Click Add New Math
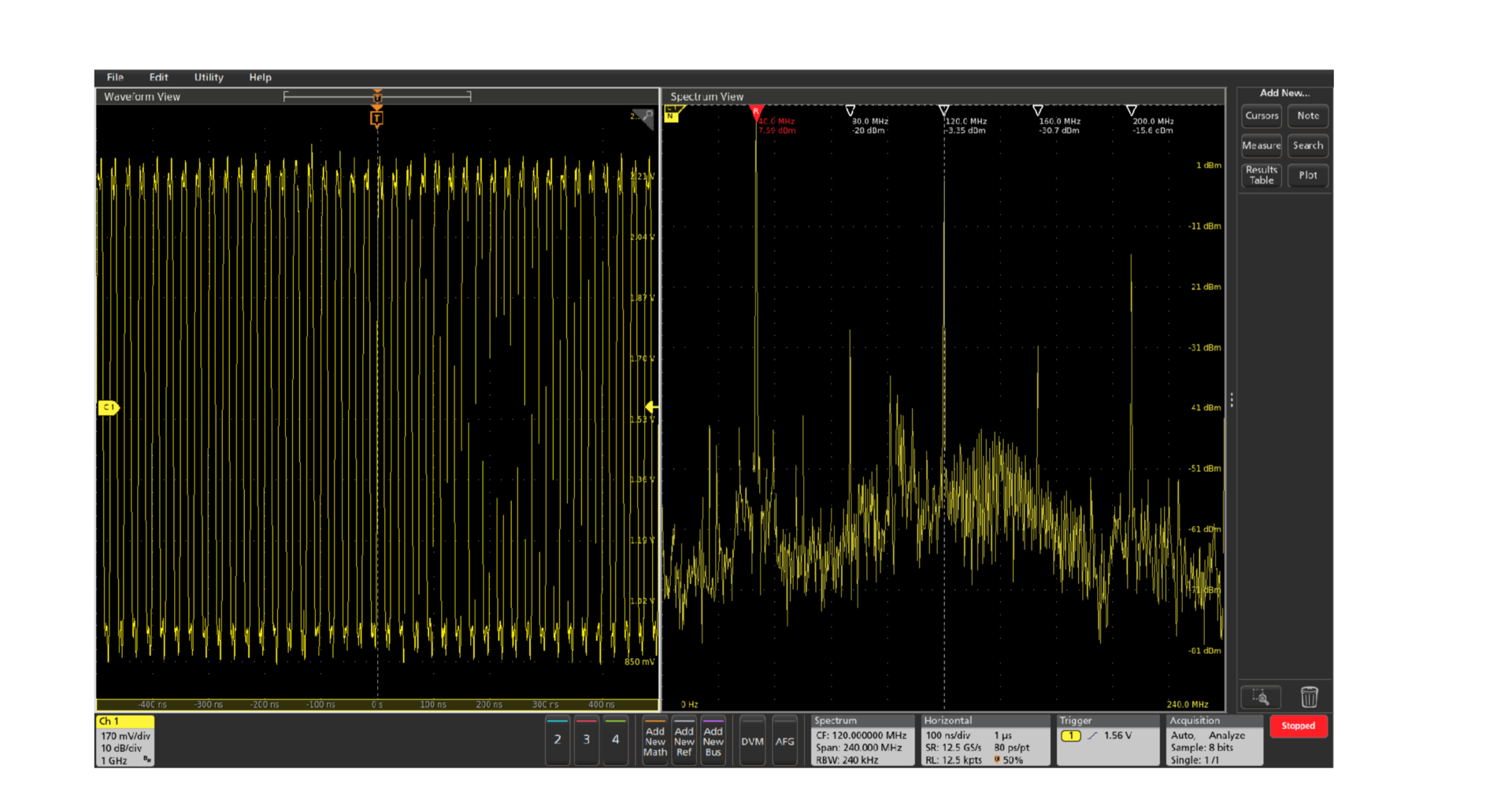 (655, 741)
